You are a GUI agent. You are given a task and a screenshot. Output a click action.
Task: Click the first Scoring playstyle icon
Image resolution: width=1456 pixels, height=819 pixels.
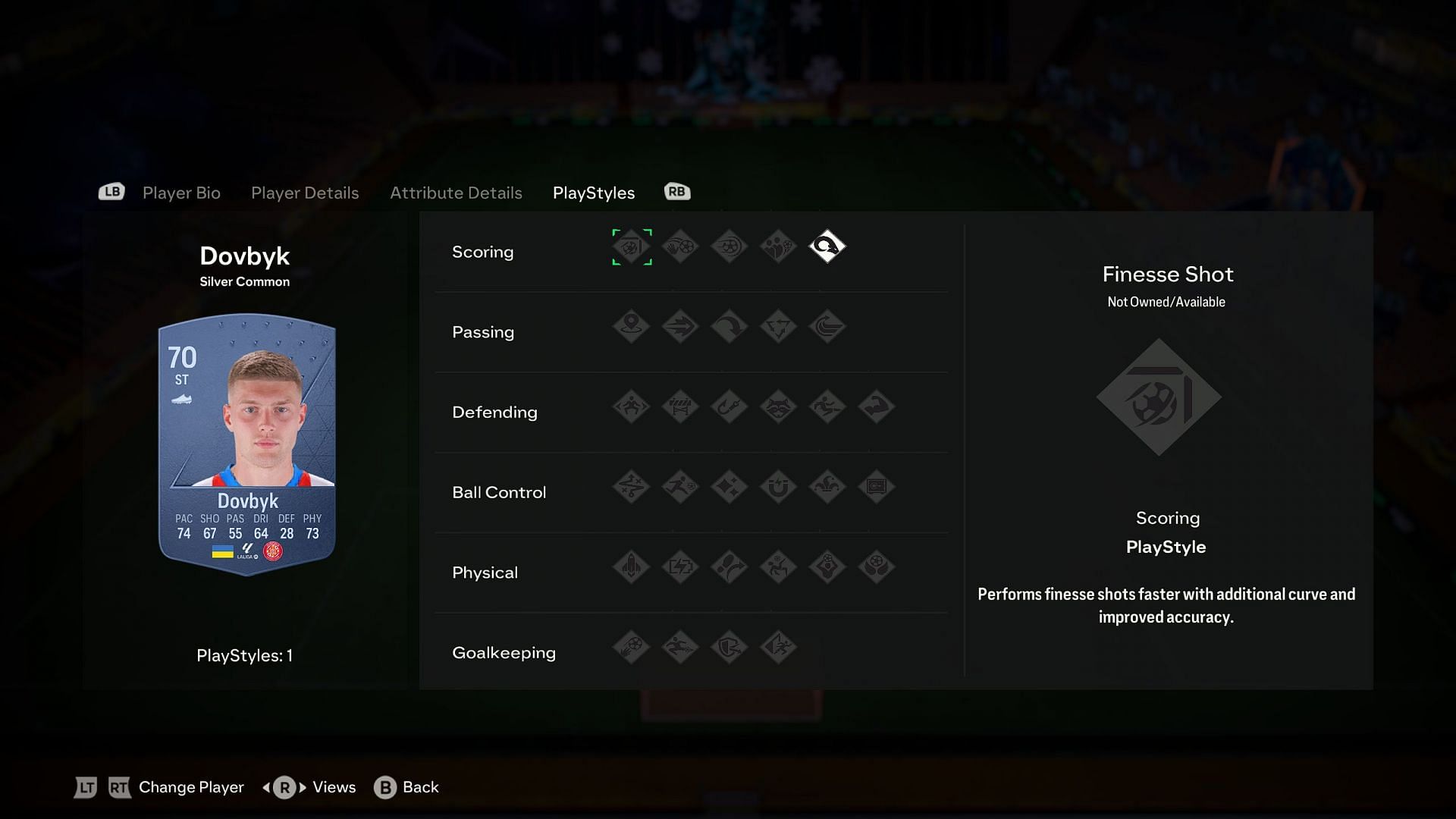pos(631,247)
